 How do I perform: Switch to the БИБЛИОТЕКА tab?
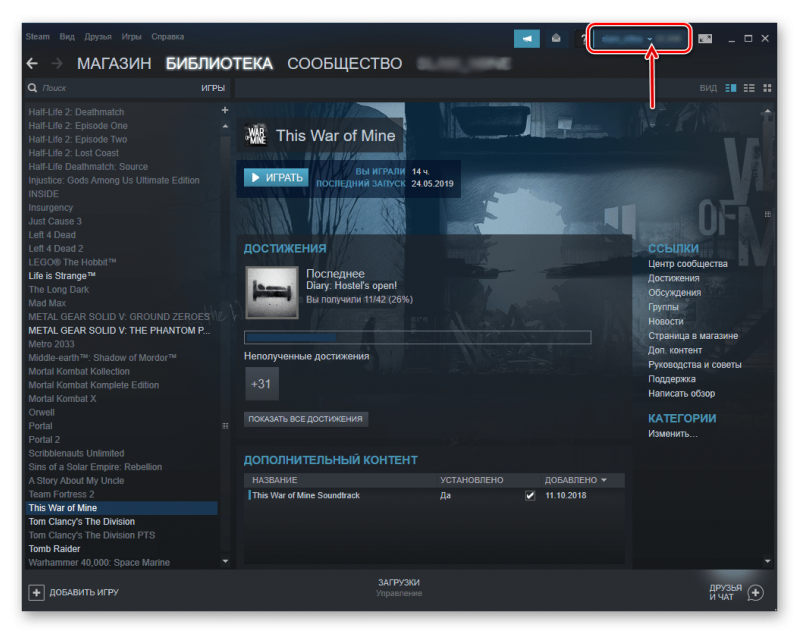(x=219, y=63)
